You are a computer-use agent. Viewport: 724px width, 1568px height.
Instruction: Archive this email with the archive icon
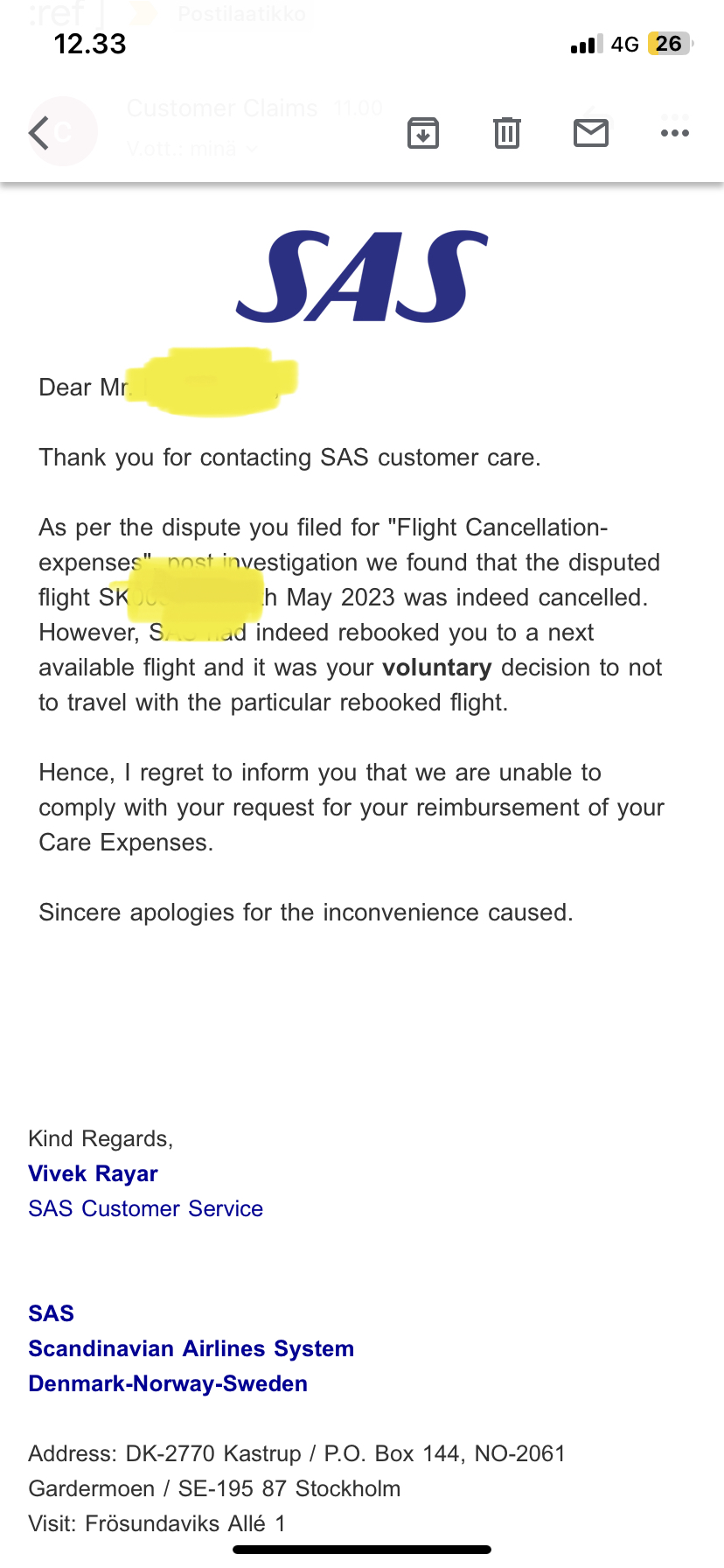coord(423,133)
